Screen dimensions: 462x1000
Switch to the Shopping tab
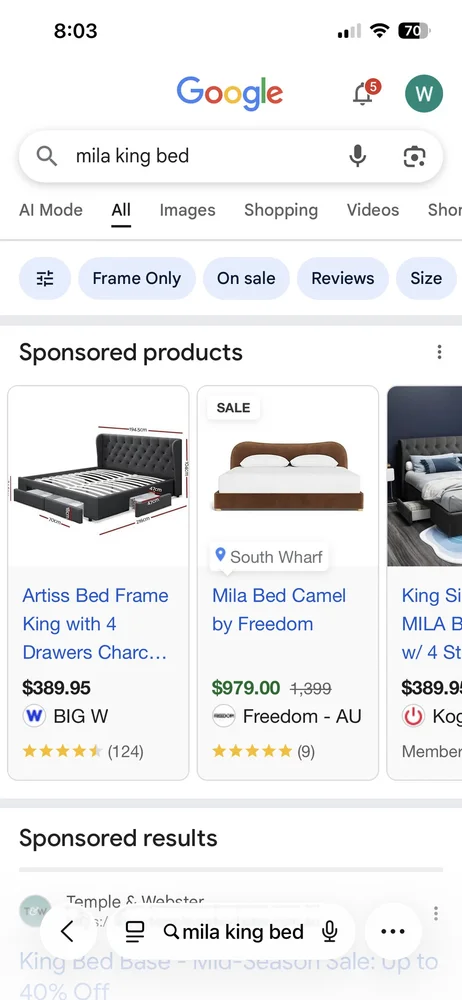coord(281,210)
